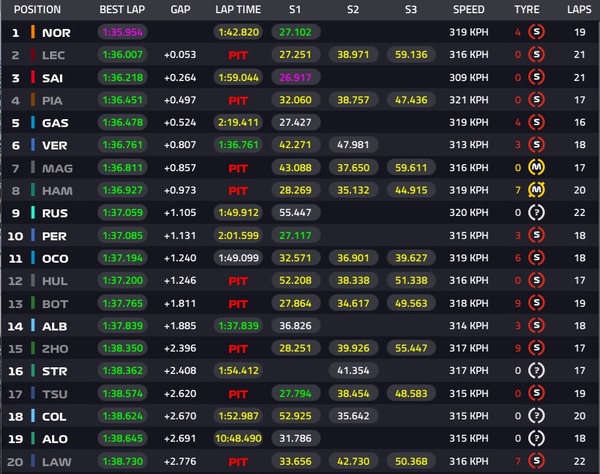This screenshot has width=600, height=474.
Task: Click Alonso's unknown tyre icon
Action: 536,438
